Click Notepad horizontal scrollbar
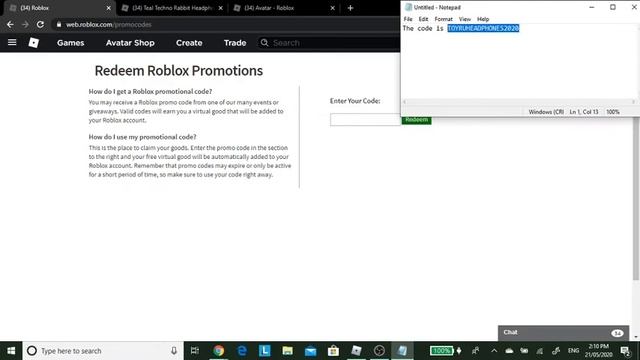 pyautogui.click(x=519, y=102)
